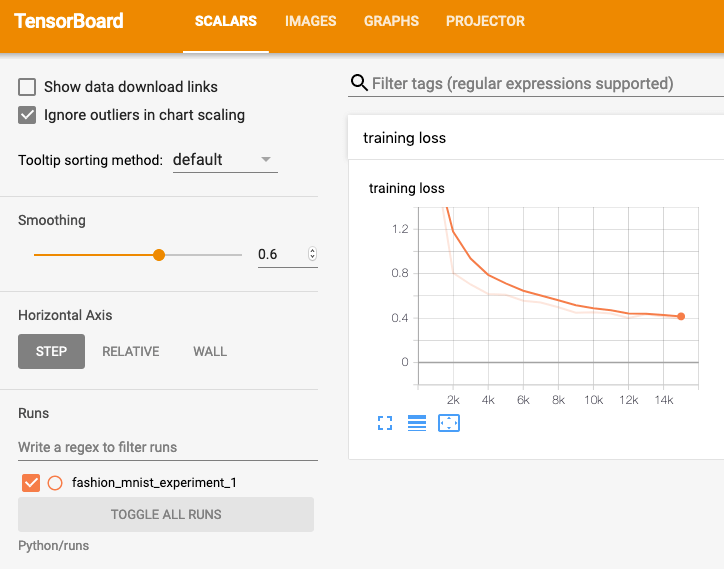
Task: Set horizontal axis to WALL
Action: click(210, 351)
